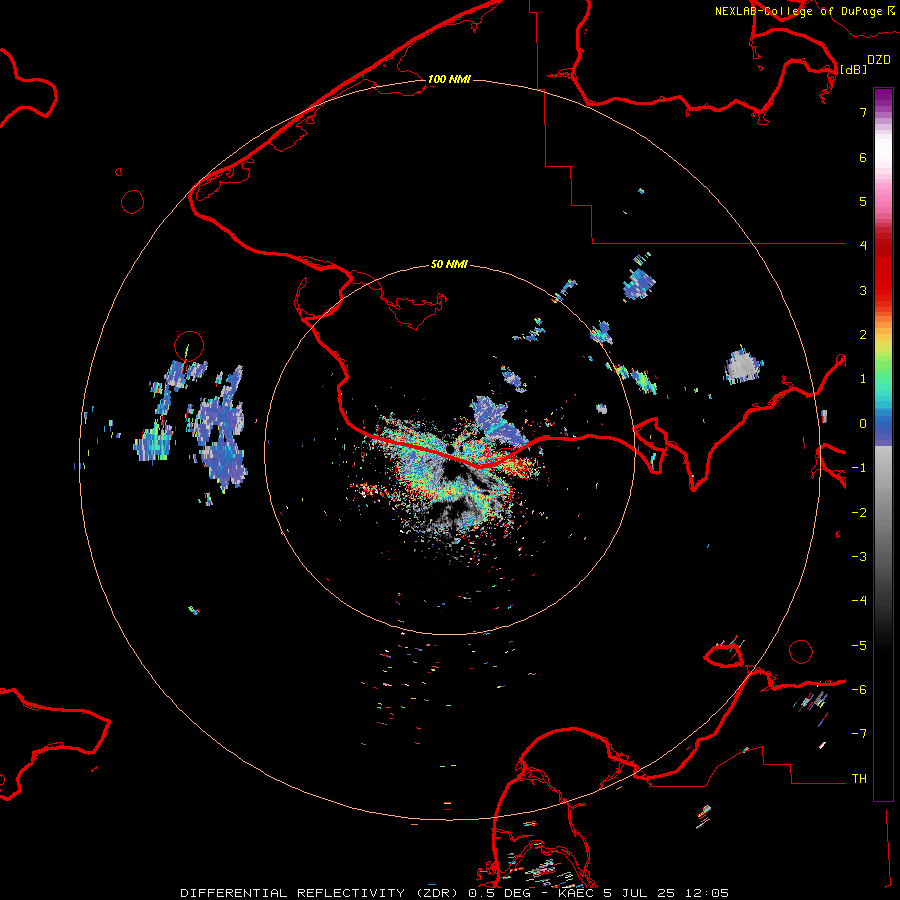This screenshot has height=900, width=900.
Task: Click the 2 dB tick label on the color scale
Action: tap(863, 335)
